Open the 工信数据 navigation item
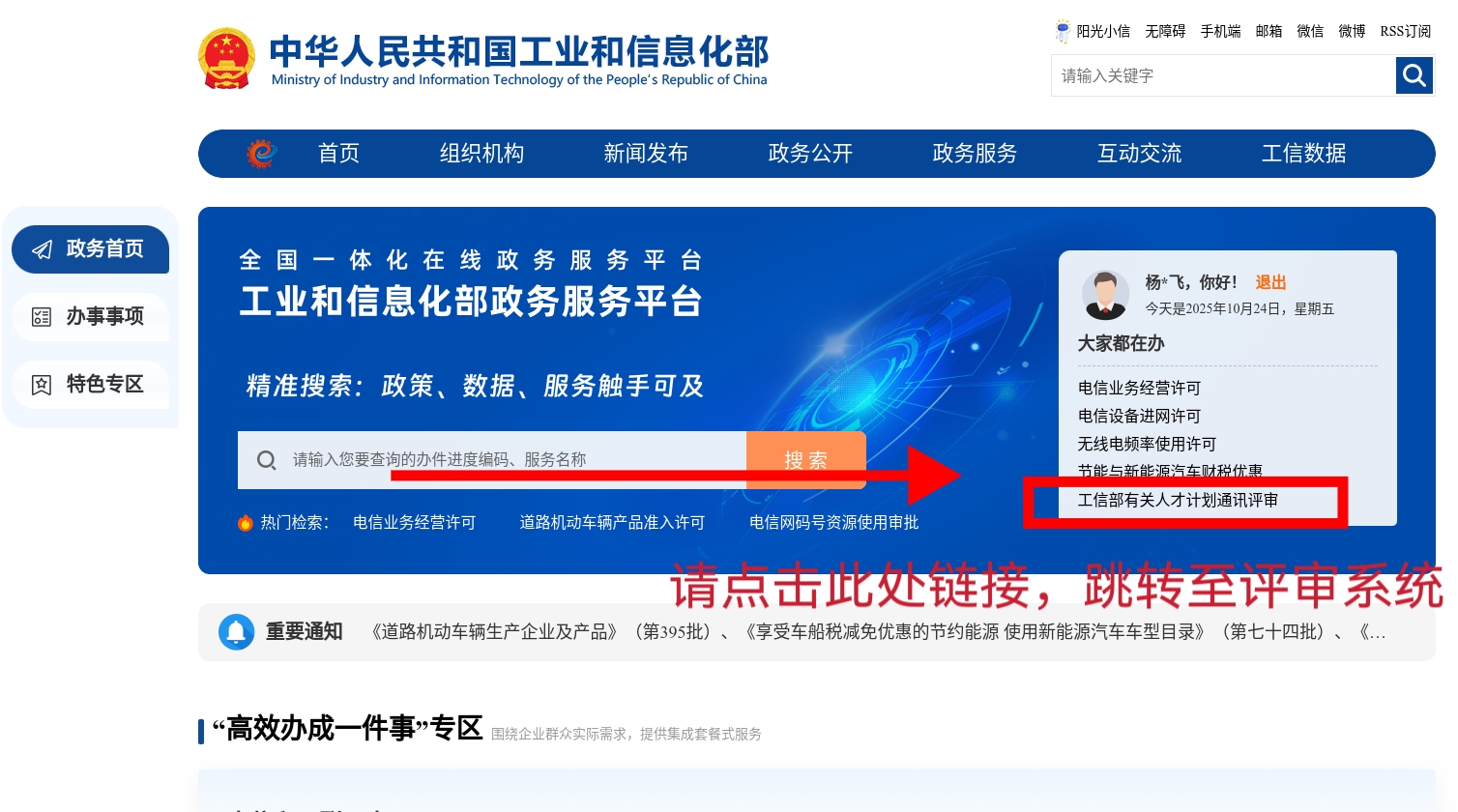The height and width of the screenshot is (812, 1458). pos(1303,154)
